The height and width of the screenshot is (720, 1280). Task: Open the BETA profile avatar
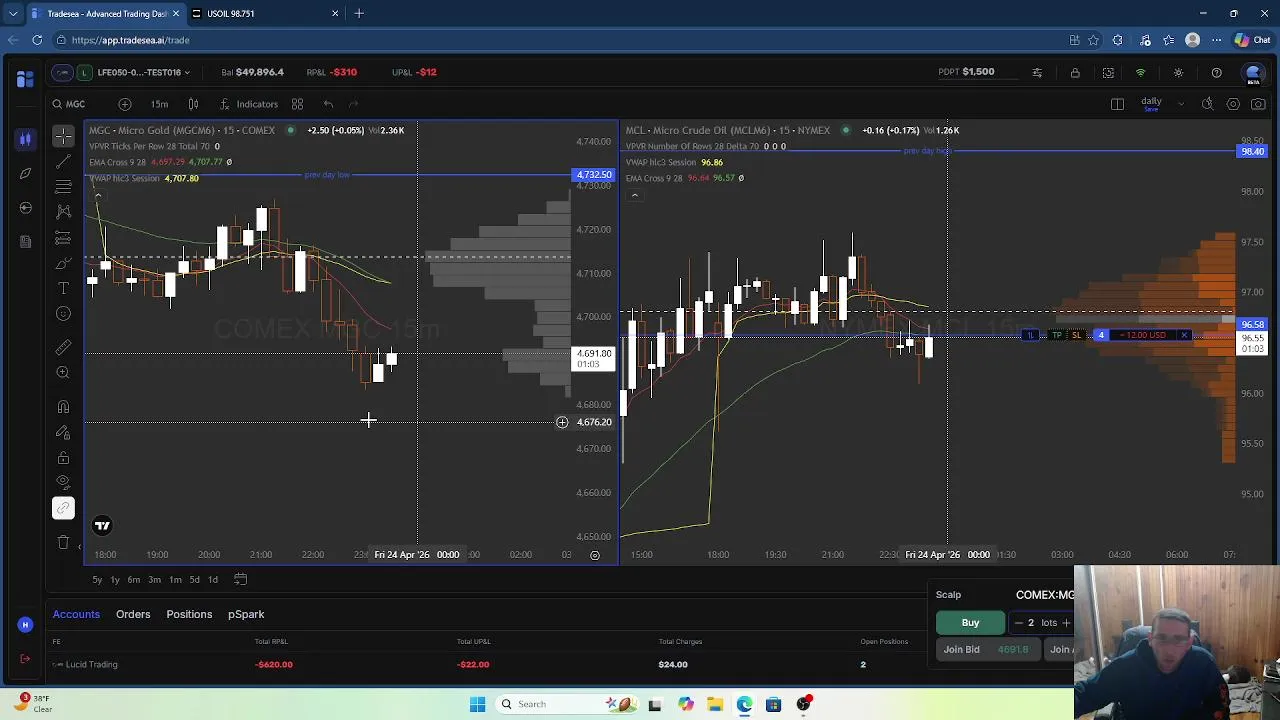[1253, 73]
